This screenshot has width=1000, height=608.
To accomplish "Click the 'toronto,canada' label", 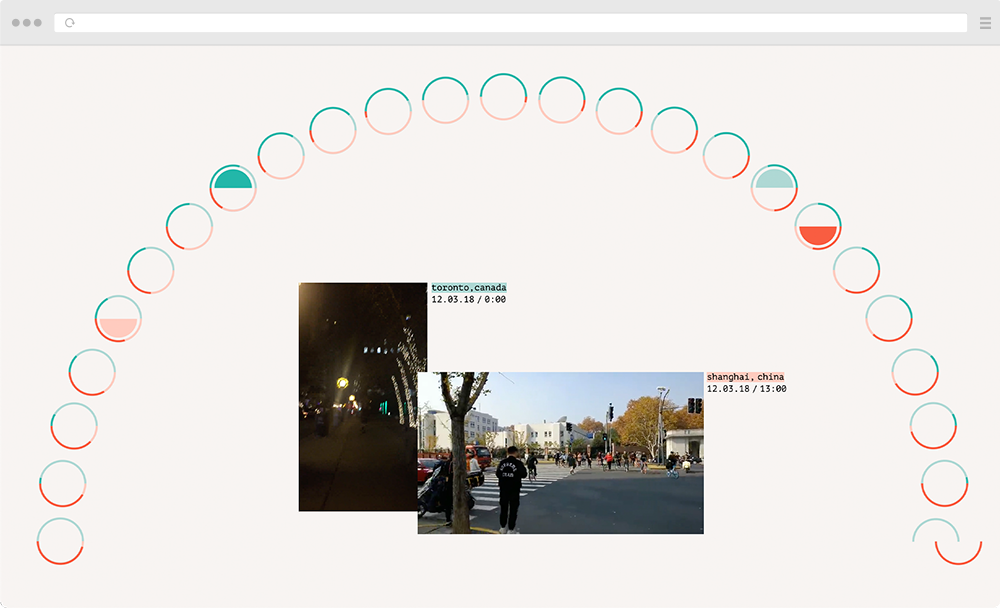I will (469, 288).
